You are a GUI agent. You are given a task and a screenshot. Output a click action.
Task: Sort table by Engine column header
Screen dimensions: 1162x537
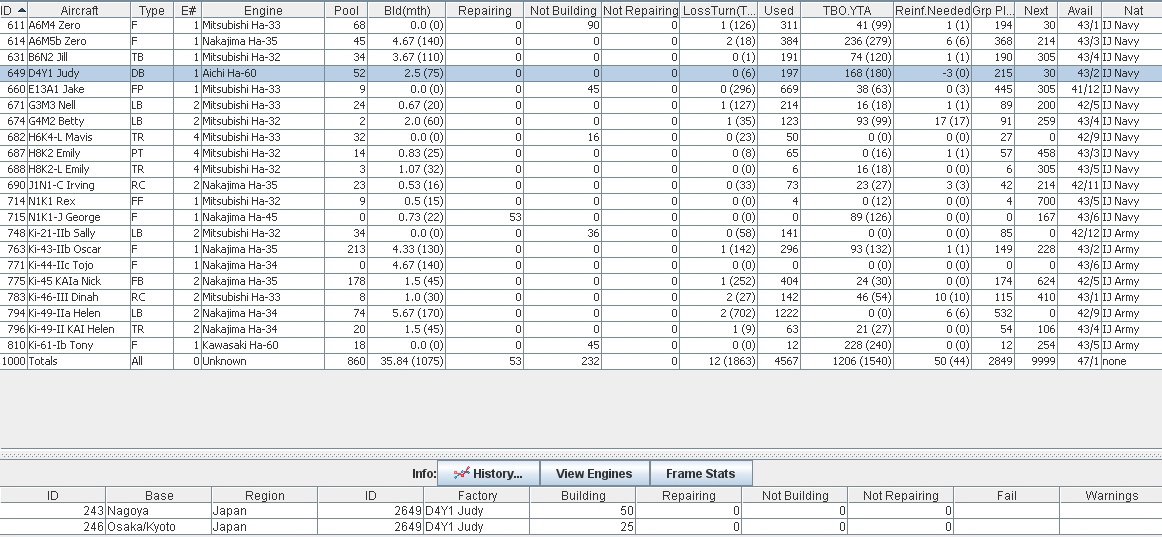pyautogui.click(x=263, y=10)
